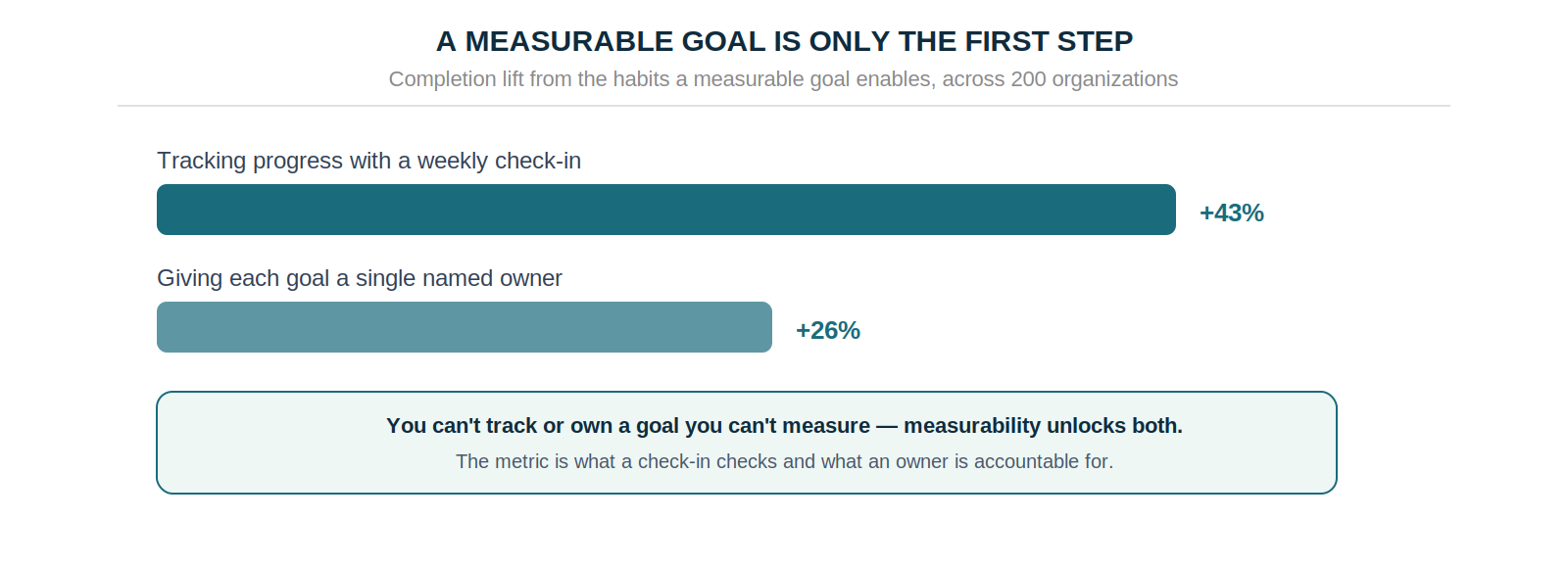This screenshot has height=568, width=1568.
Task: Click the dark teal weekly check-in bar
Action: [666, 210]
